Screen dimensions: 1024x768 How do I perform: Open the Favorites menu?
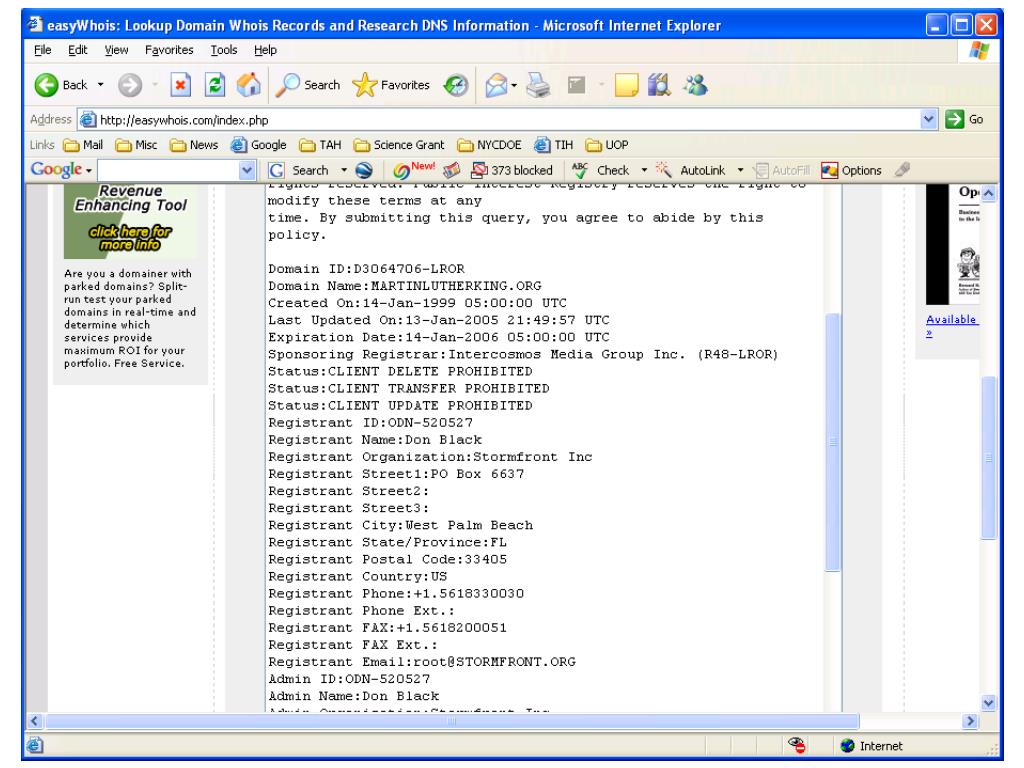tap(169, 50)
